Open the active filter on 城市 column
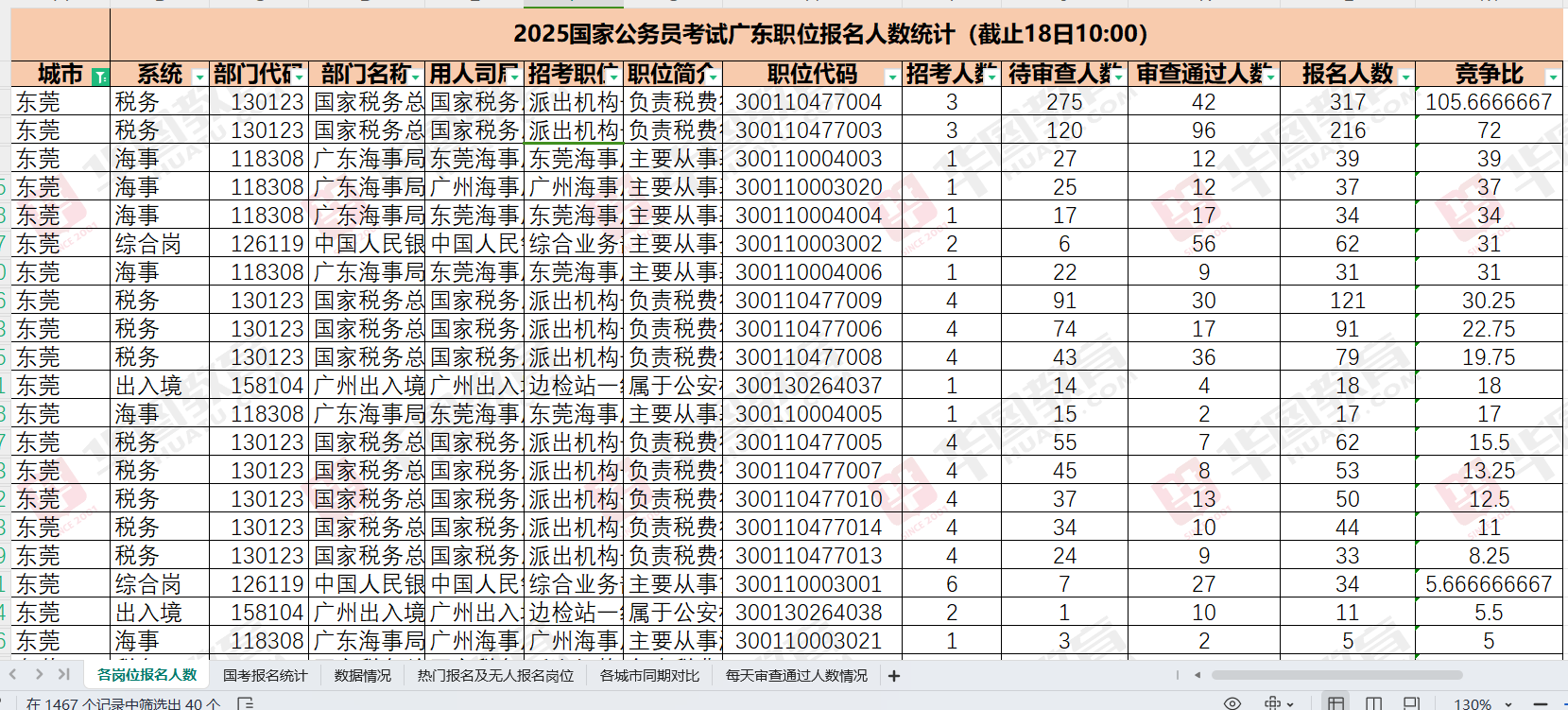This screenshot has height=710, width=1568. coord(100,77)
